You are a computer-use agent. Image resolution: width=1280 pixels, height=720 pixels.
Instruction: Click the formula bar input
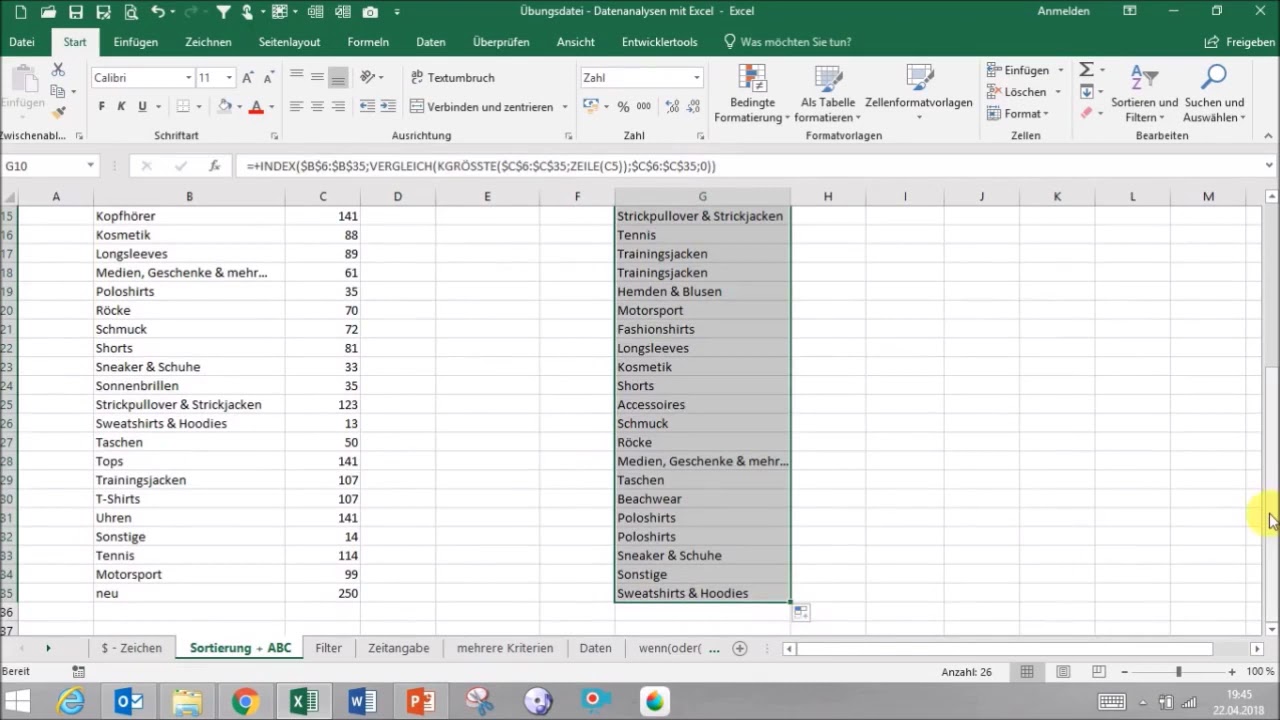(750, 166)
